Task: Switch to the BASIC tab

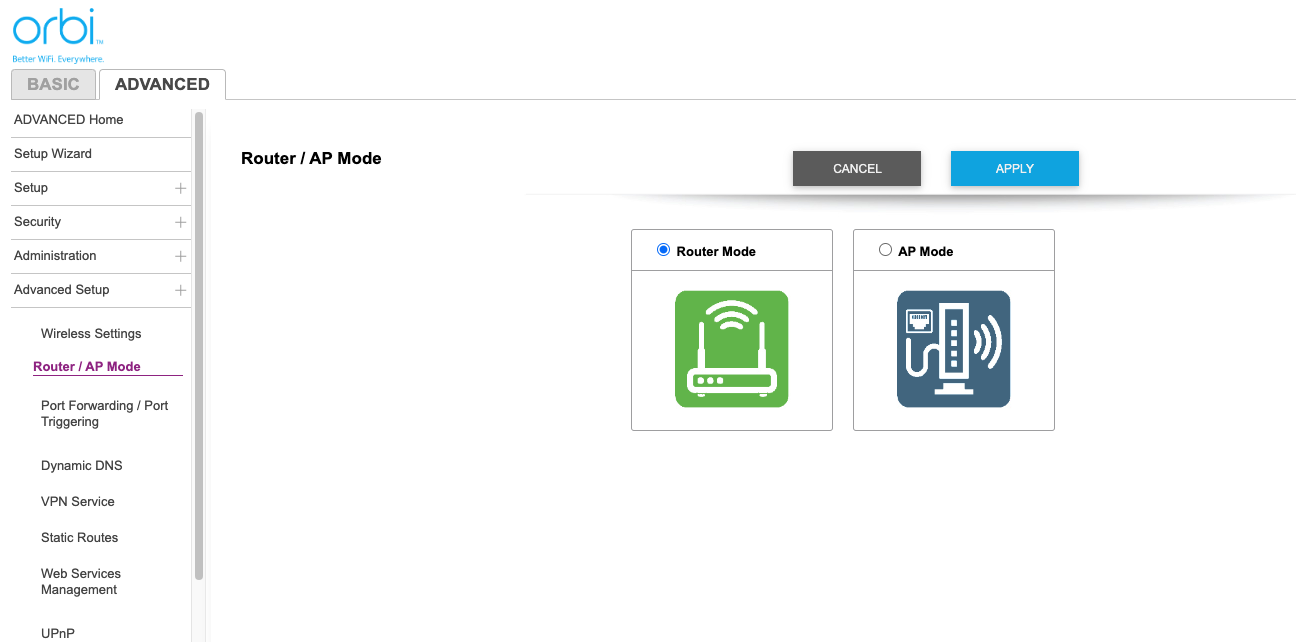Action: pos(53,85)
